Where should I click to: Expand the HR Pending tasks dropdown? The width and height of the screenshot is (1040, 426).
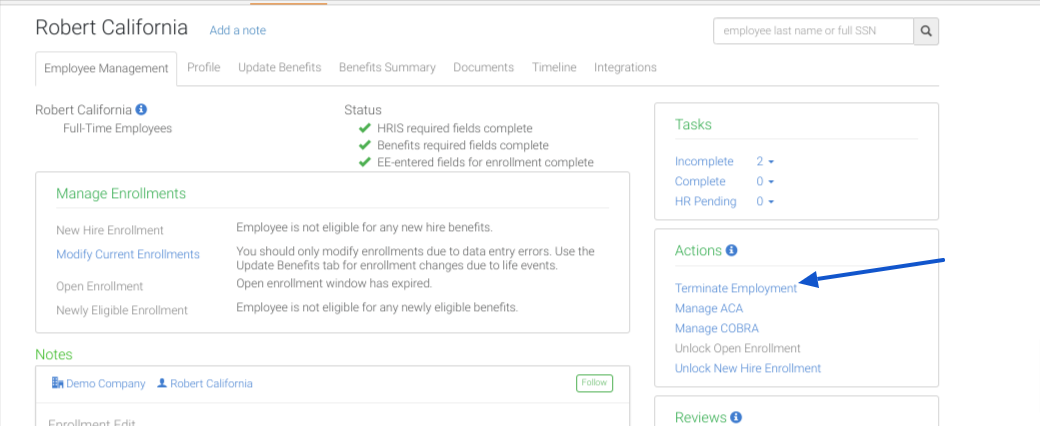point(765,201)
